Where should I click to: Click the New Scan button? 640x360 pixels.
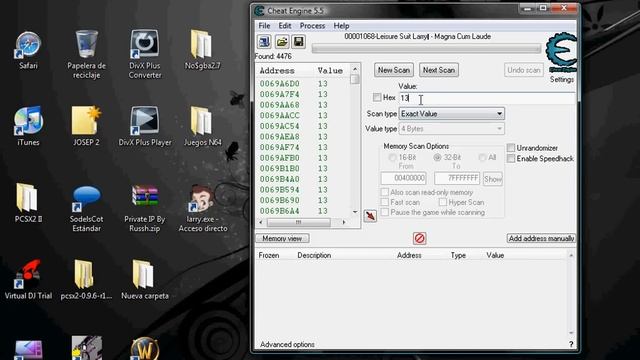[x=393, y=70]
